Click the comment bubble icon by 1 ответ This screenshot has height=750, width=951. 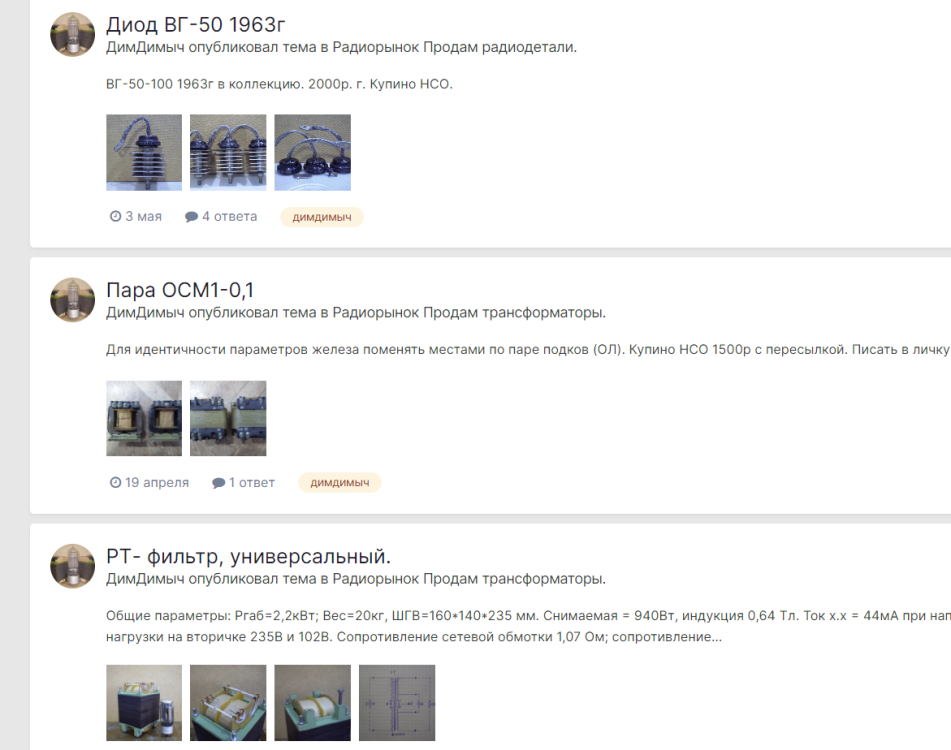tap(218, 483)
